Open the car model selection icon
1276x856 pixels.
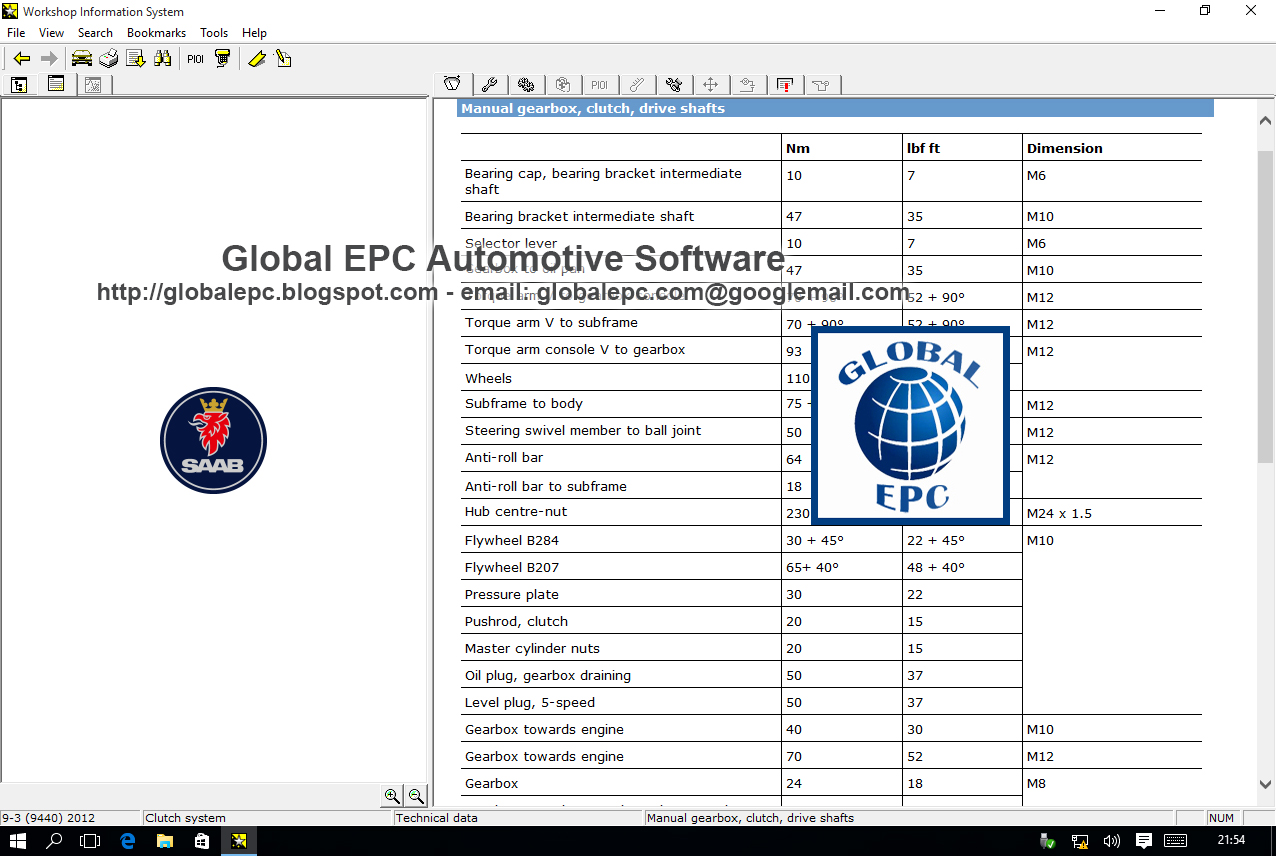(x=82, y=59)
